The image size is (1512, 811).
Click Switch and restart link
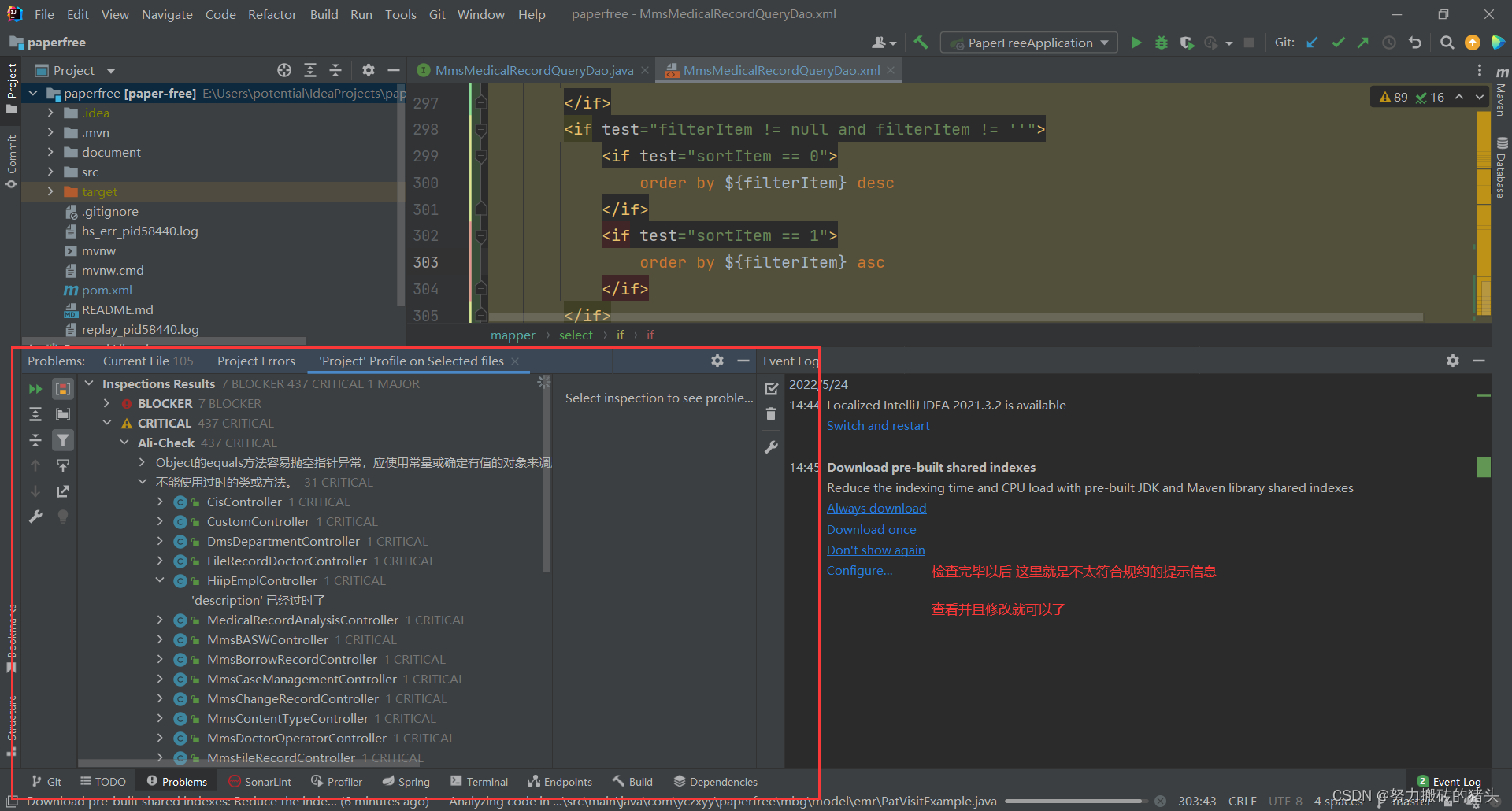pos(878,425)
